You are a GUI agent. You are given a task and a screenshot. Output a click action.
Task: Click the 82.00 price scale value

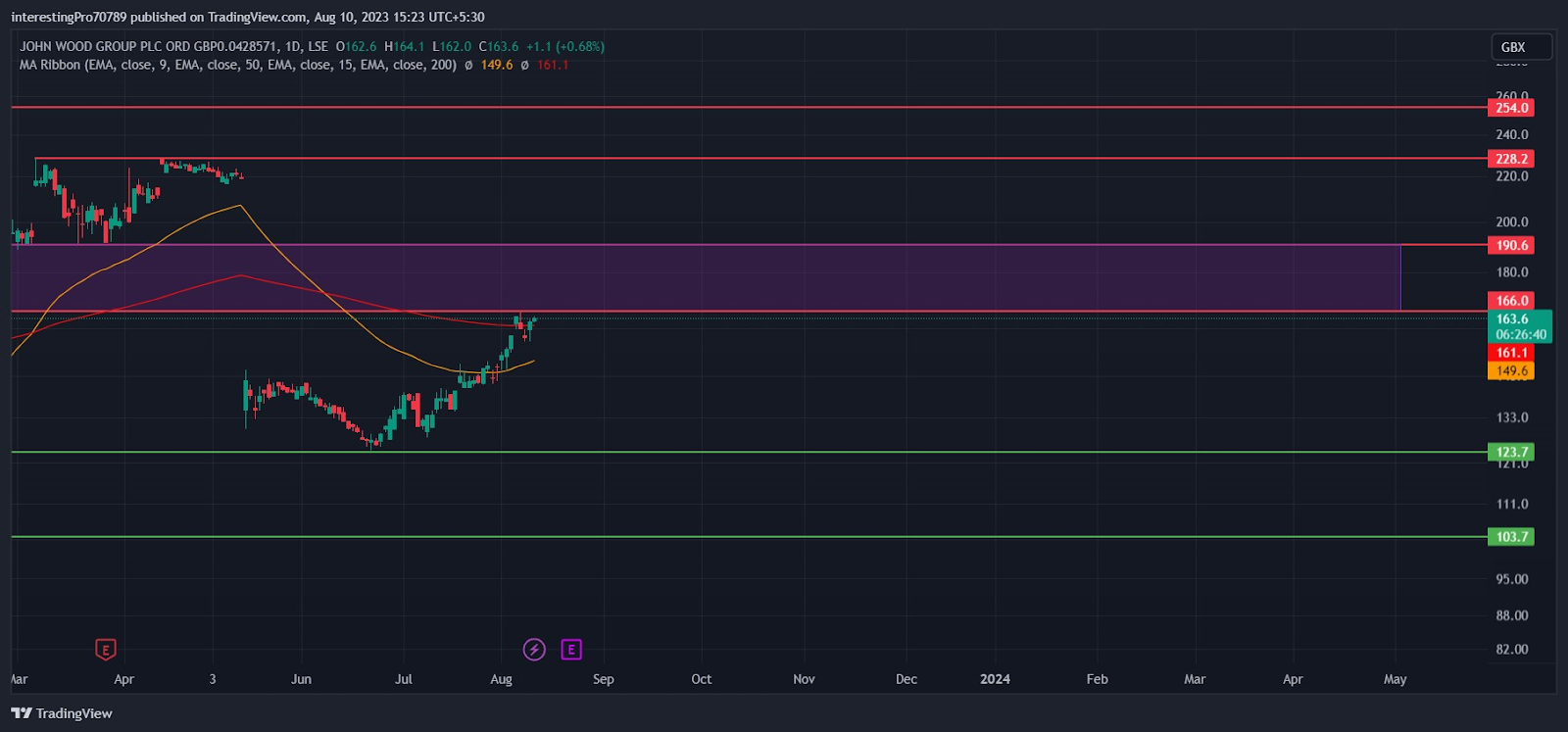click(x=1512, y=650)
